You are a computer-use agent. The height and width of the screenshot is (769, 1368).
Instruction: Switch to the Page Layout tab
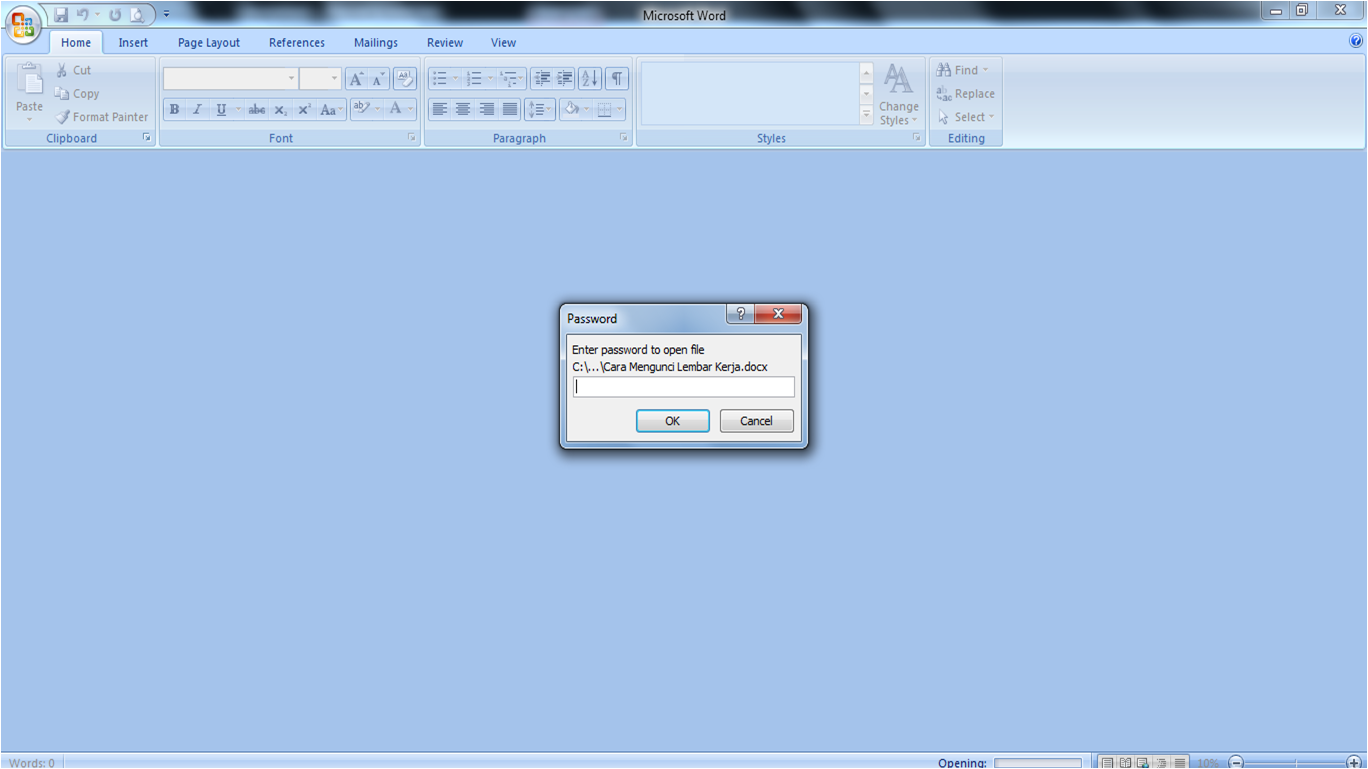[209, 42]
